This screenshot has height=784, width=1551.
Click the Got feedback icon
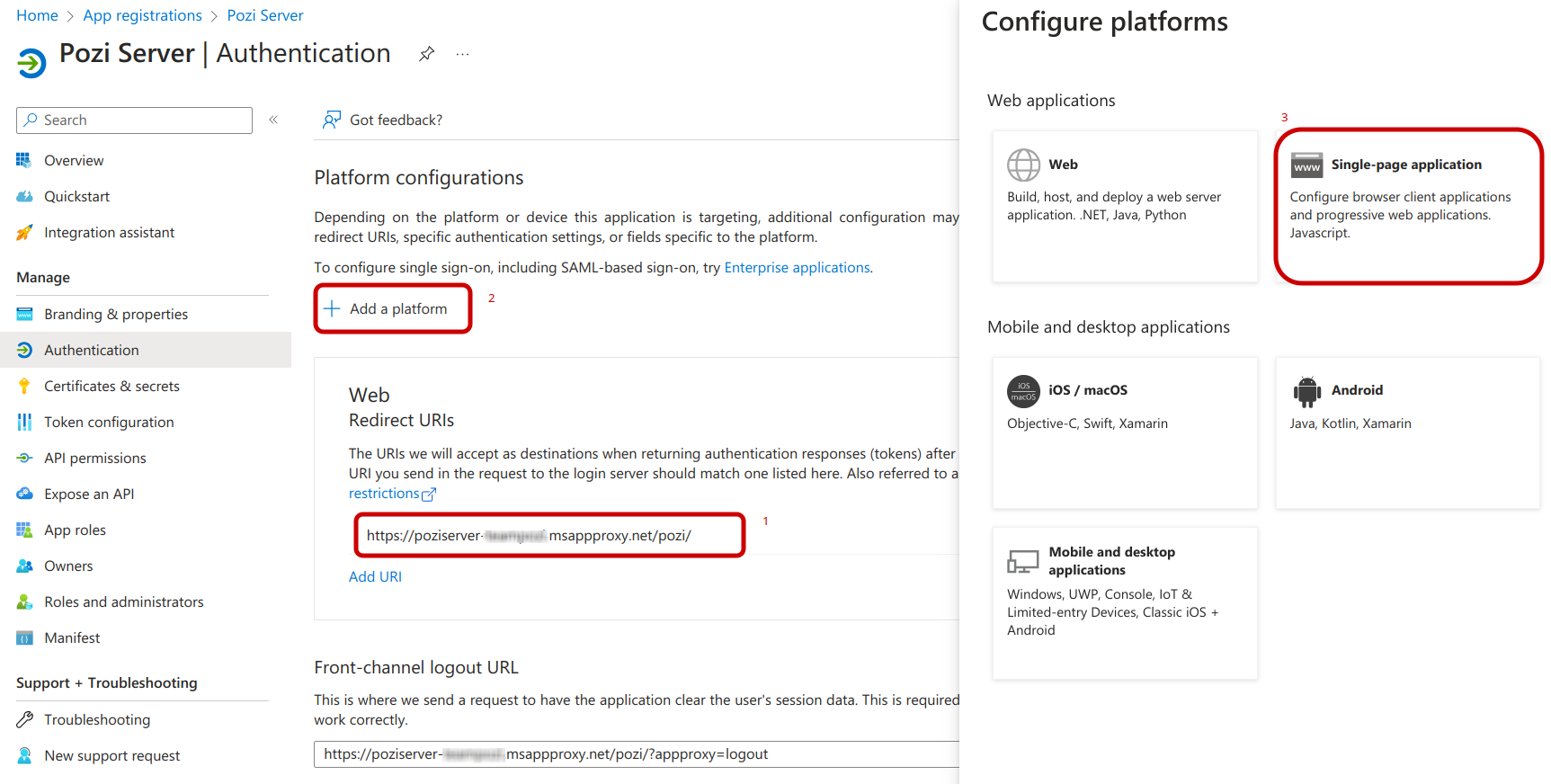click(332, 120)
